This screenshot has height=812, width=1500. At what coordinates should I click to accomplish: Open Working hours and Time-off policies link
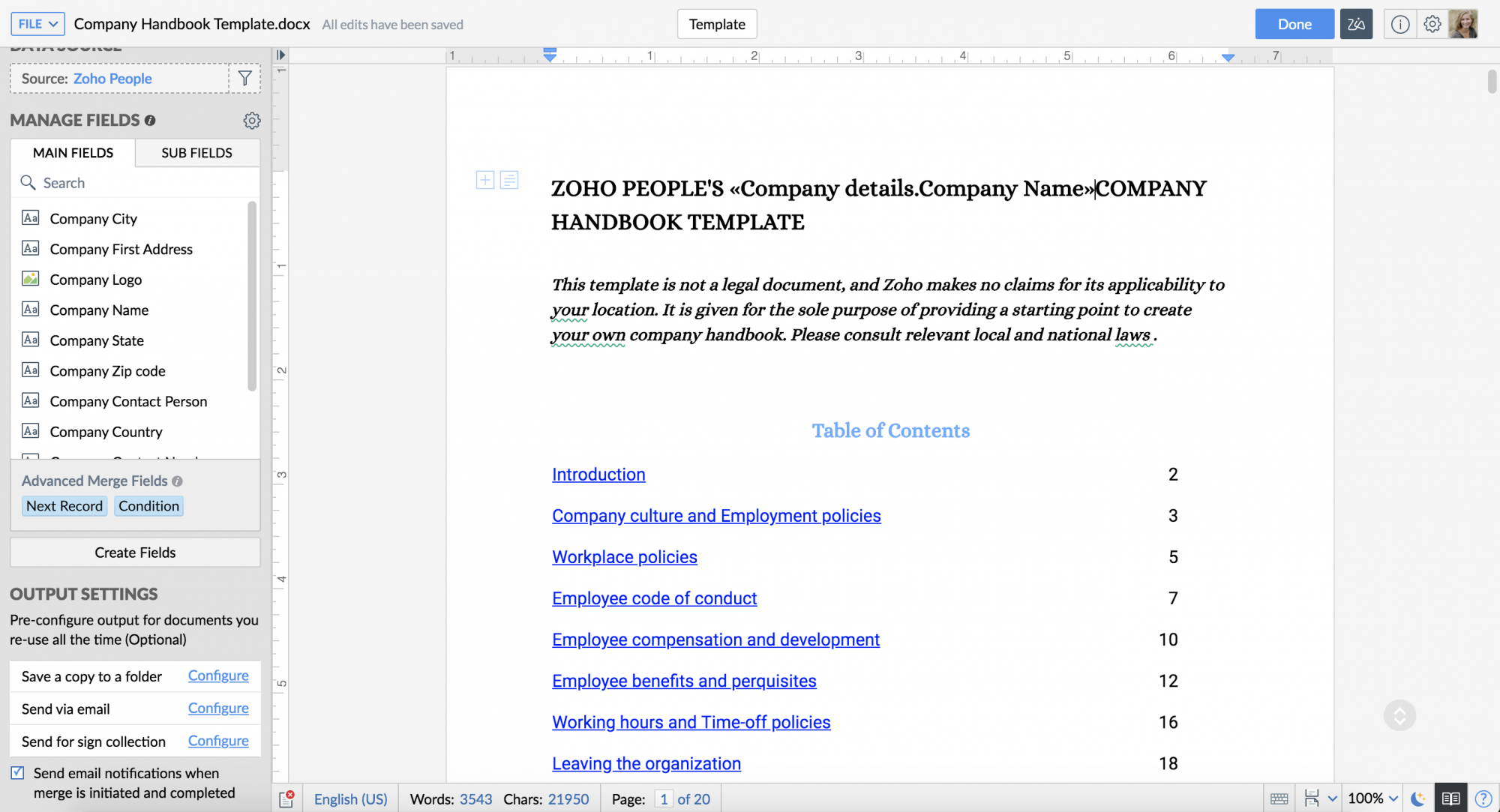tap(691, 722)
